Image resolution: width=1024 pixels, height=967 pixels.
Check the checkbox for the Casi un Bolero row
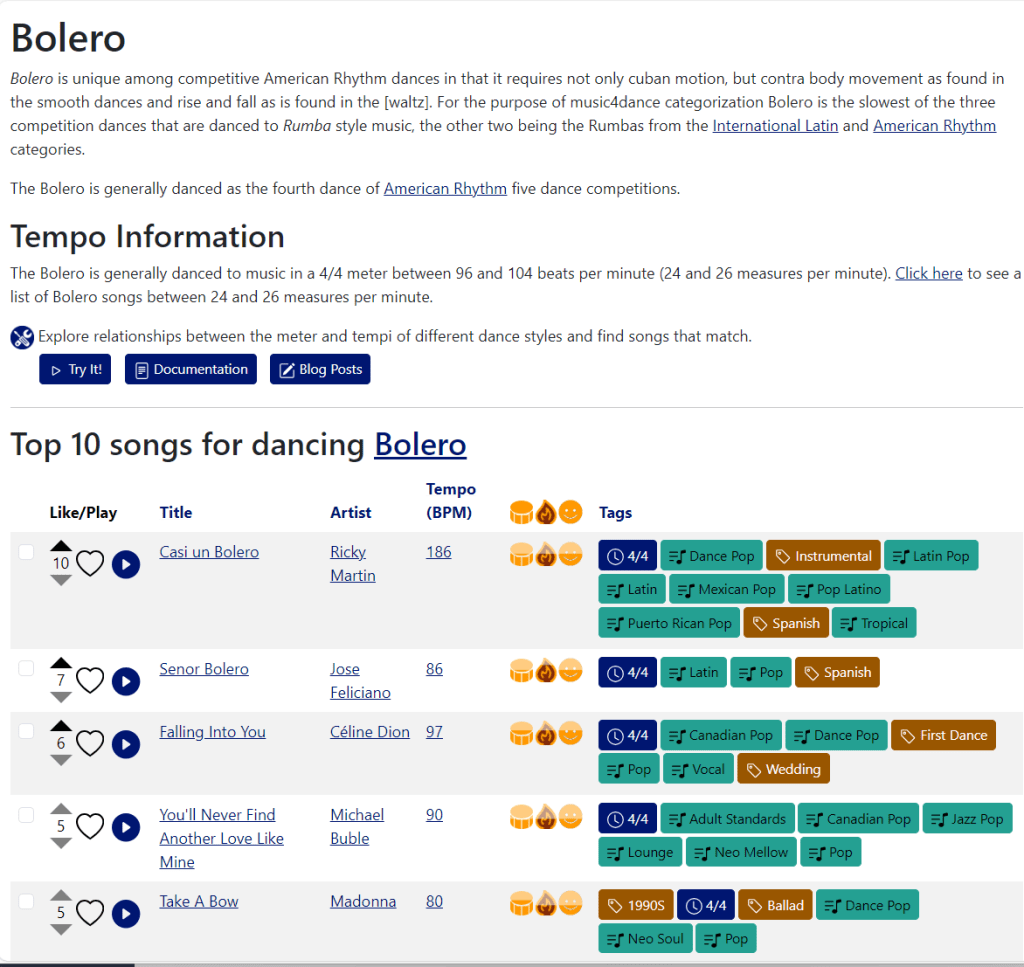(x=26, y=551)
